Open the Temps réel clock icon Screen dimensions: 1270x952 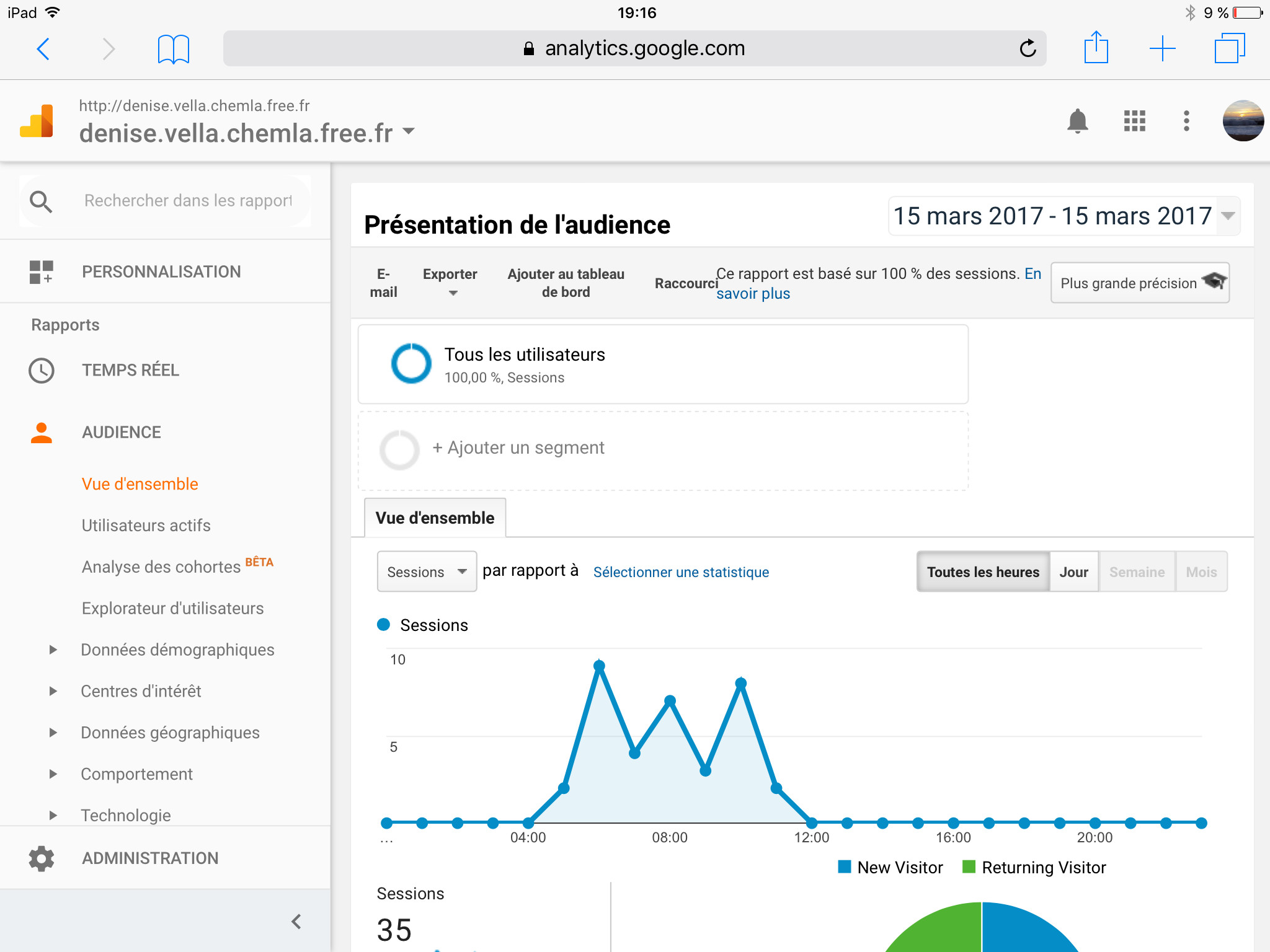tap(42, 371)
